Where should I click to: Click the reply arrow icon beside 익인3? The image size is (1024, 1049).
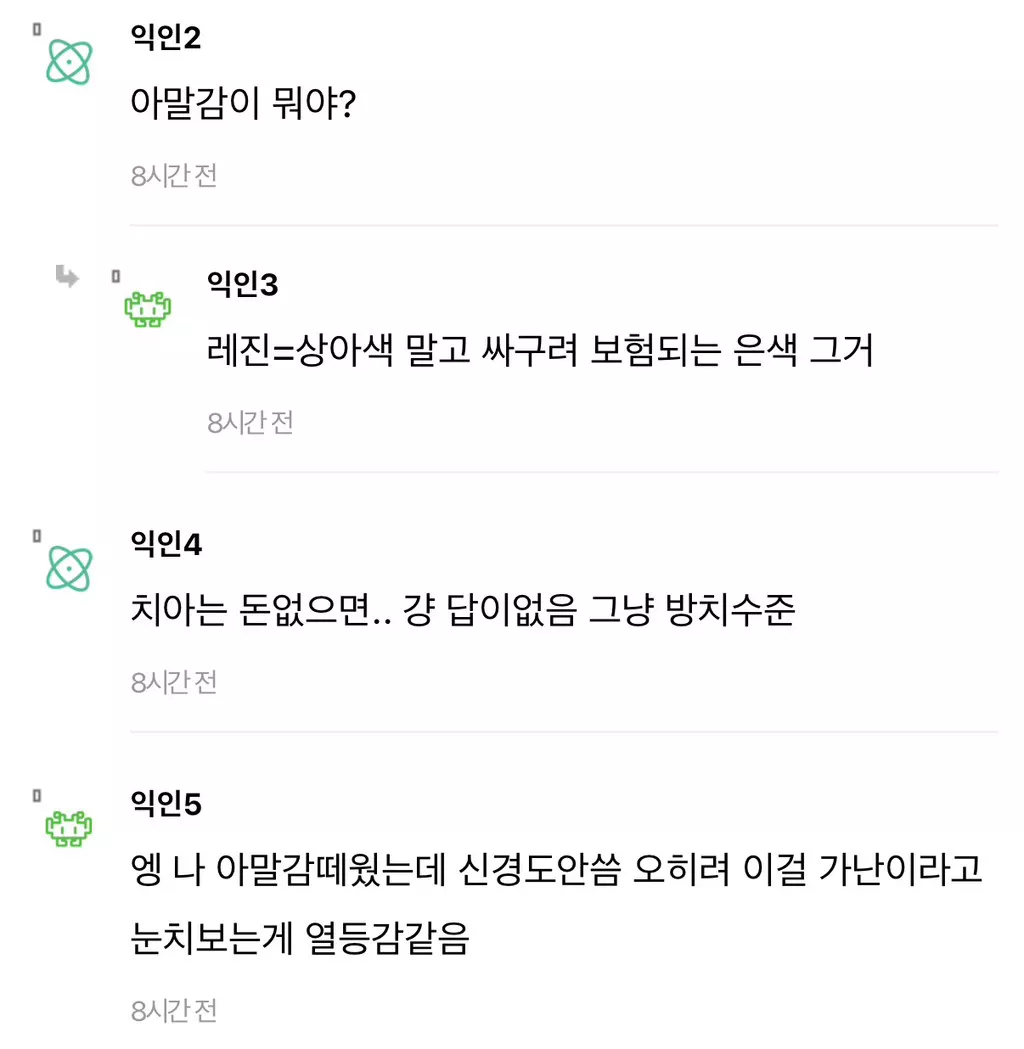pos(67,277)
